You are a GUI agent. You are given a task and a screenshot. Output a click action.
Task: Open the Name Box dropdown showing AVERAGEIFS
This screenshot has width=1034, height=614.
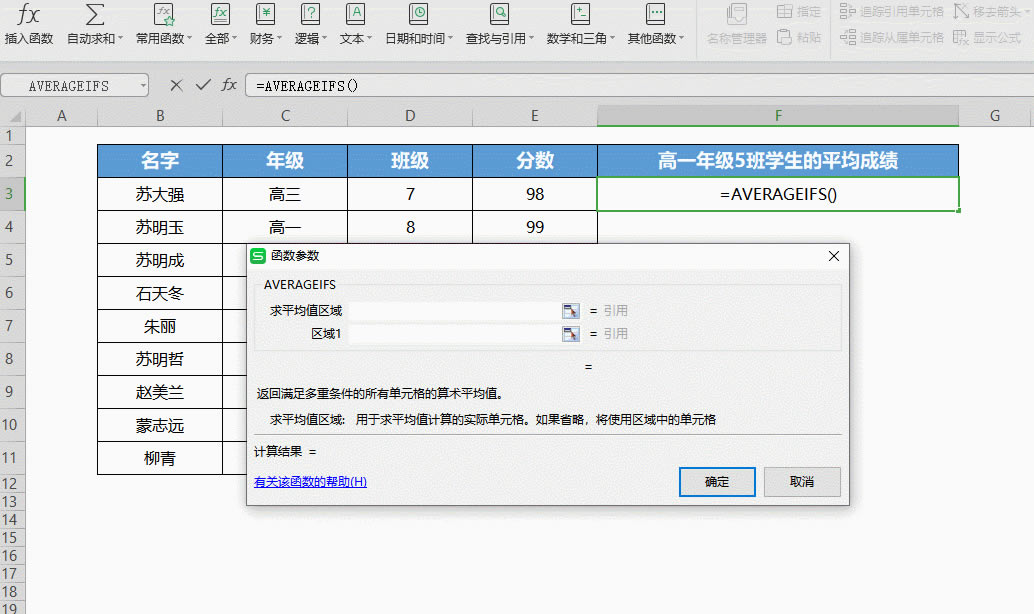[141, 85]
